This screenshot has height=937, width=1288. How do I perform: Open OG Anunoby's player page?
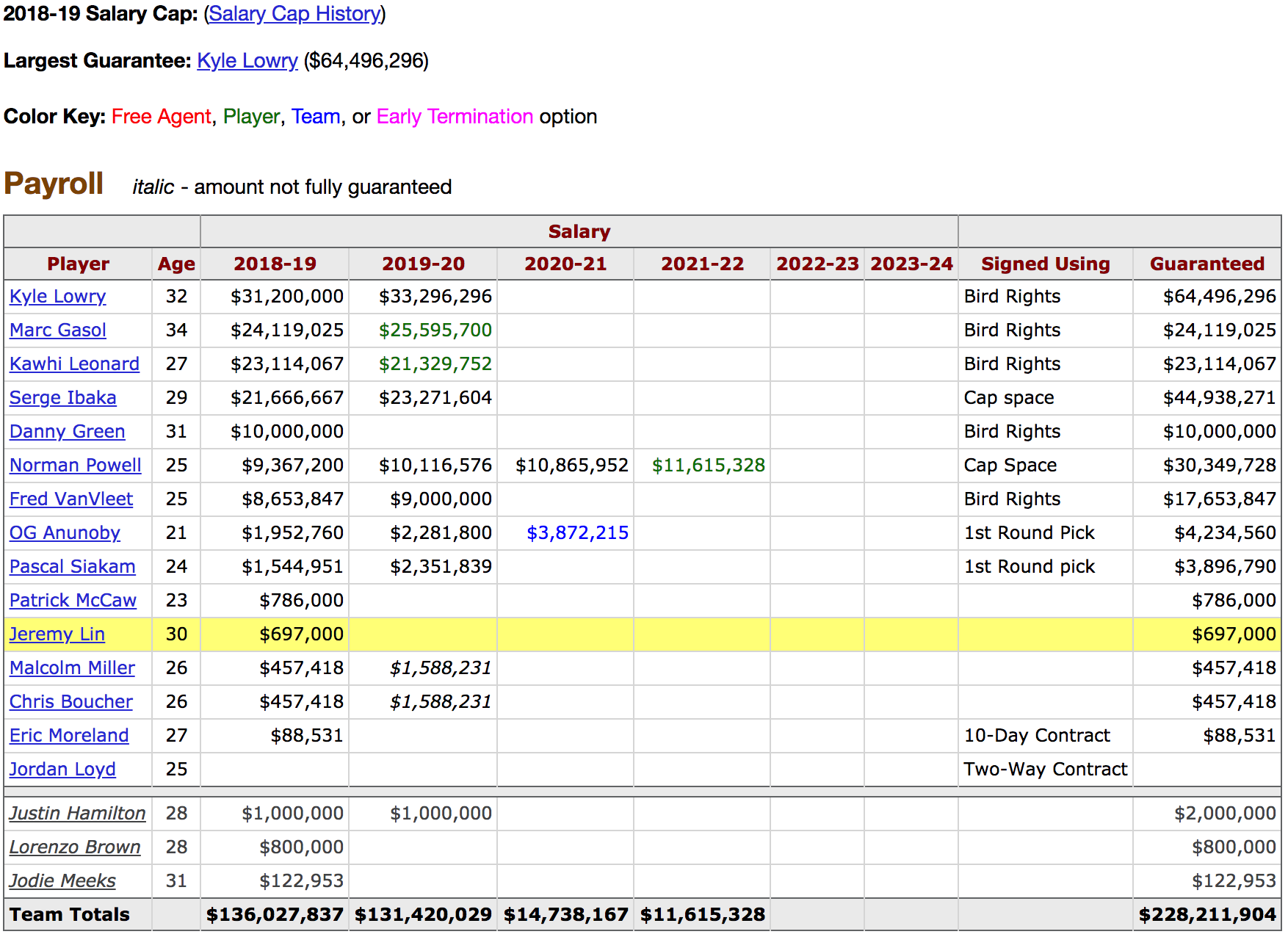[65, 533]
